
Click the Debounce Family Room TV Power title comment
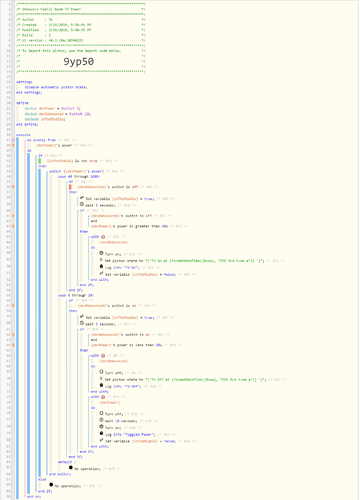click(51, 9)
